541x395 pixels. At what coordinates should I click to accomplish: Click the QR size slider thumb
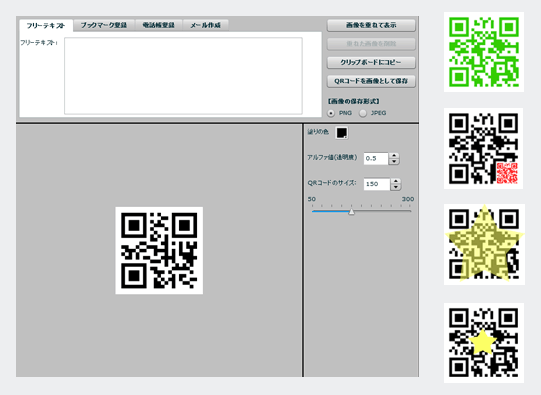(351, 211)
